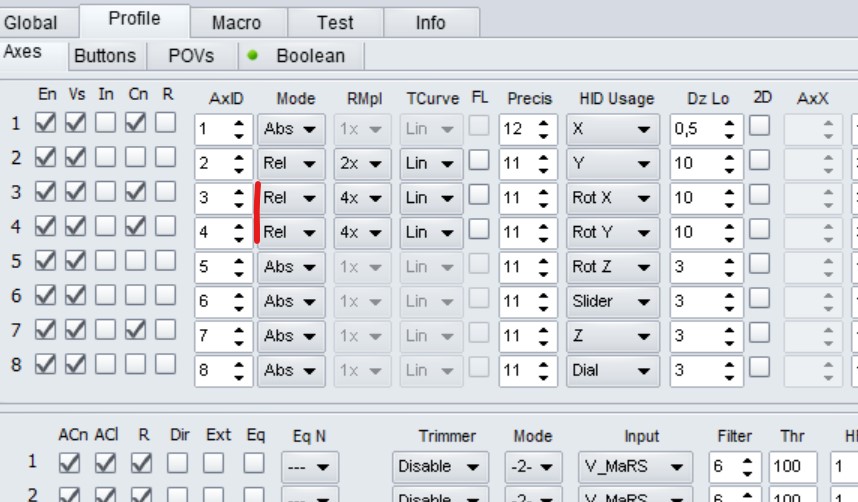The image size is (858, 502).
Task: Select the Buttons sub-tab
Action: point(104,56)
